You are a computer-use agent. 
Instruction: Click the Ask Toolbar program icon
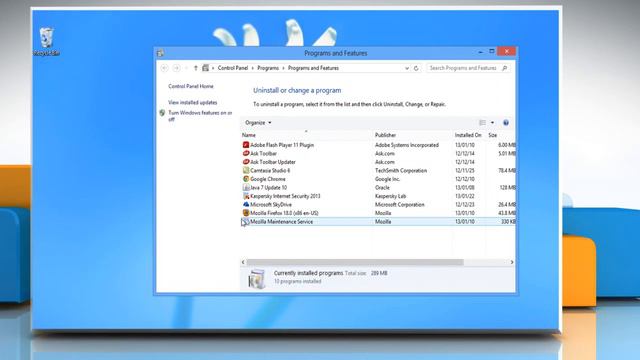(246, 153)
